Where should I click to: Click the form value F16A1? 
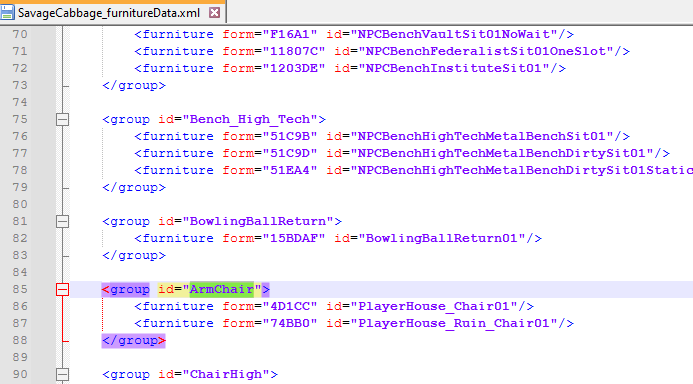(x=289, y=34)
